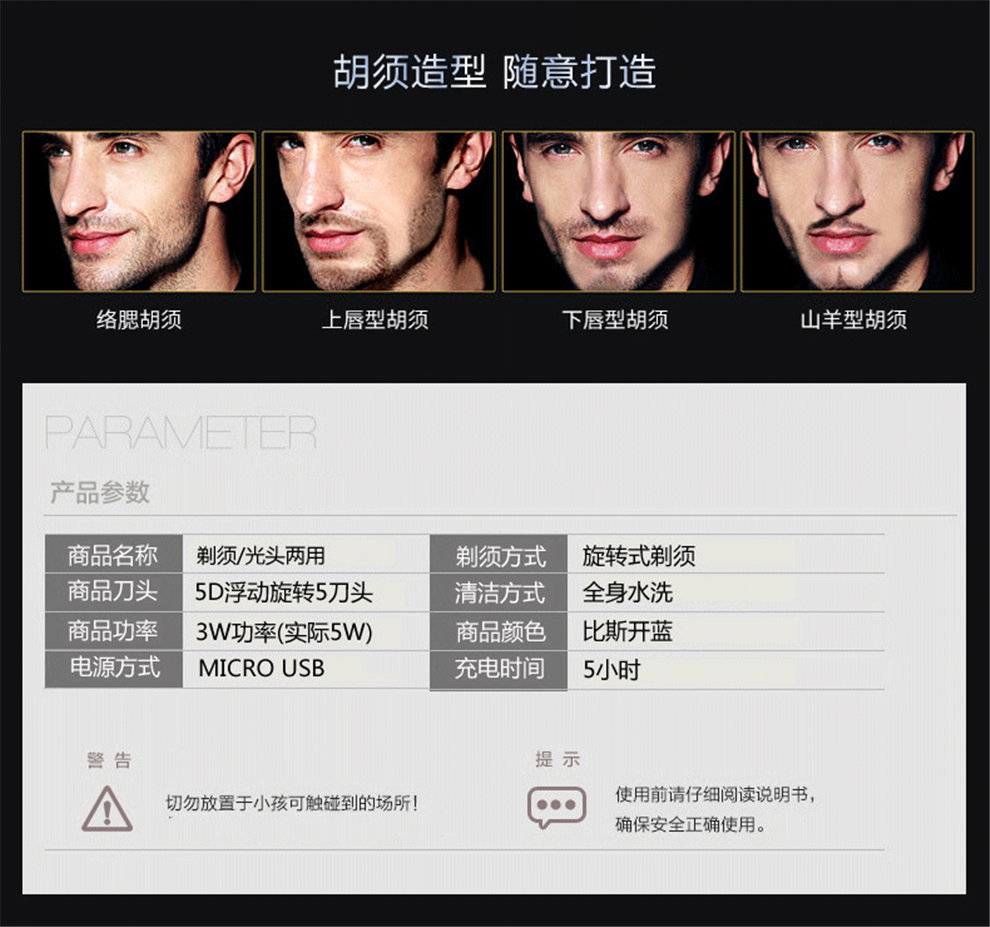Click the 电源方式 table label
990x927 pixels.
coord(114,668)
